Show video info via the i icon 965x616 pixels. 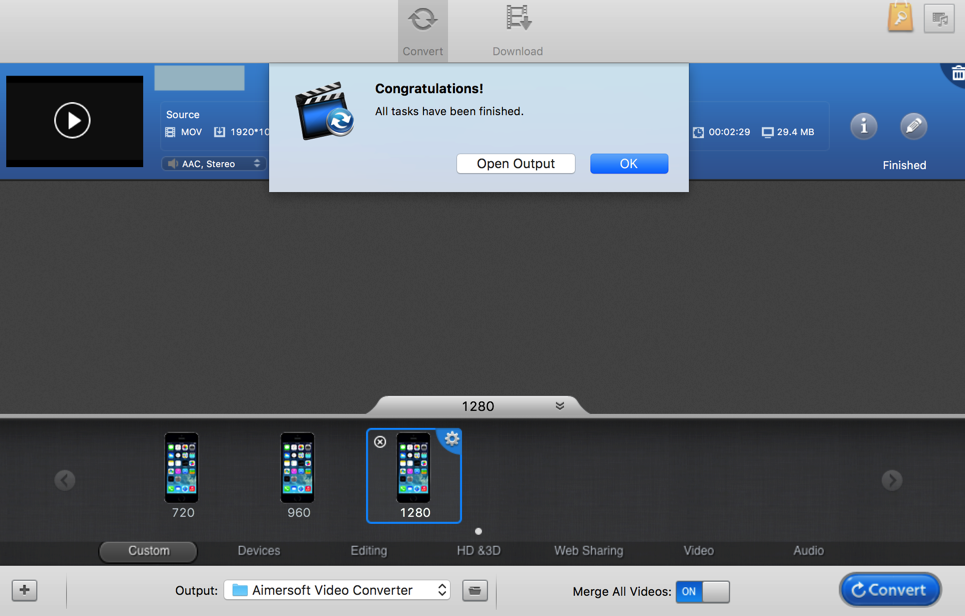point(863,126)
